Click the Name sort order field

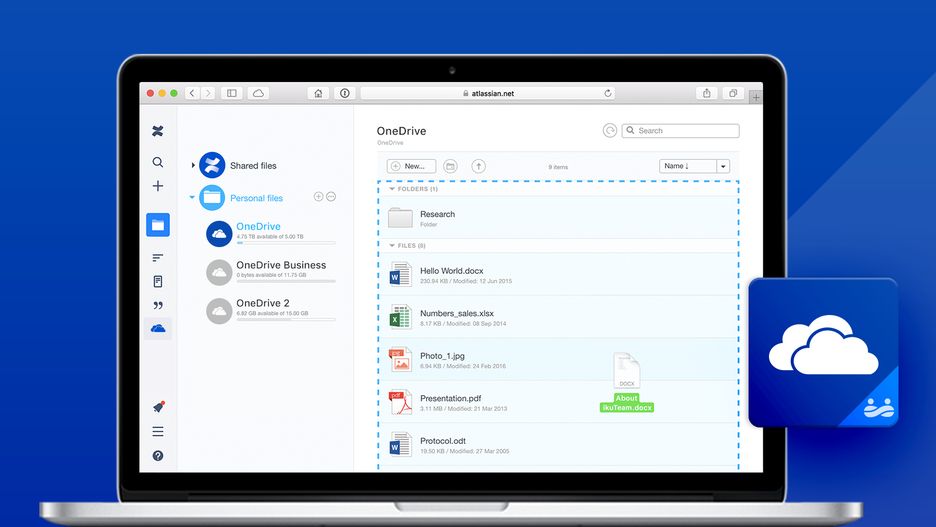tap(688, 167)
